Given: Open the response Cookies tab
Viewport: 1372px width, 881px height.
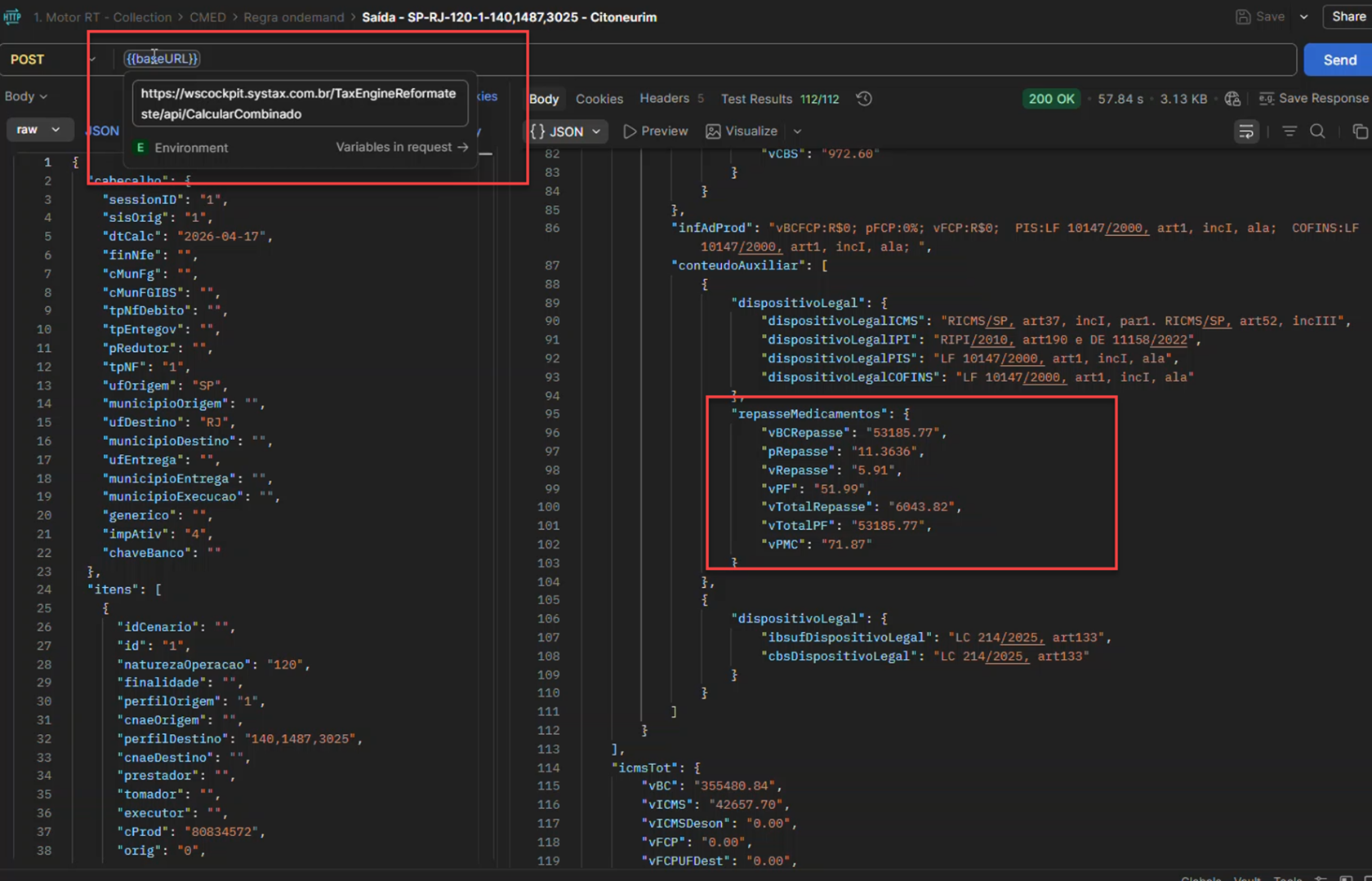Looking at the screenshot, I should pyautogui.click(x=599, y=99).
